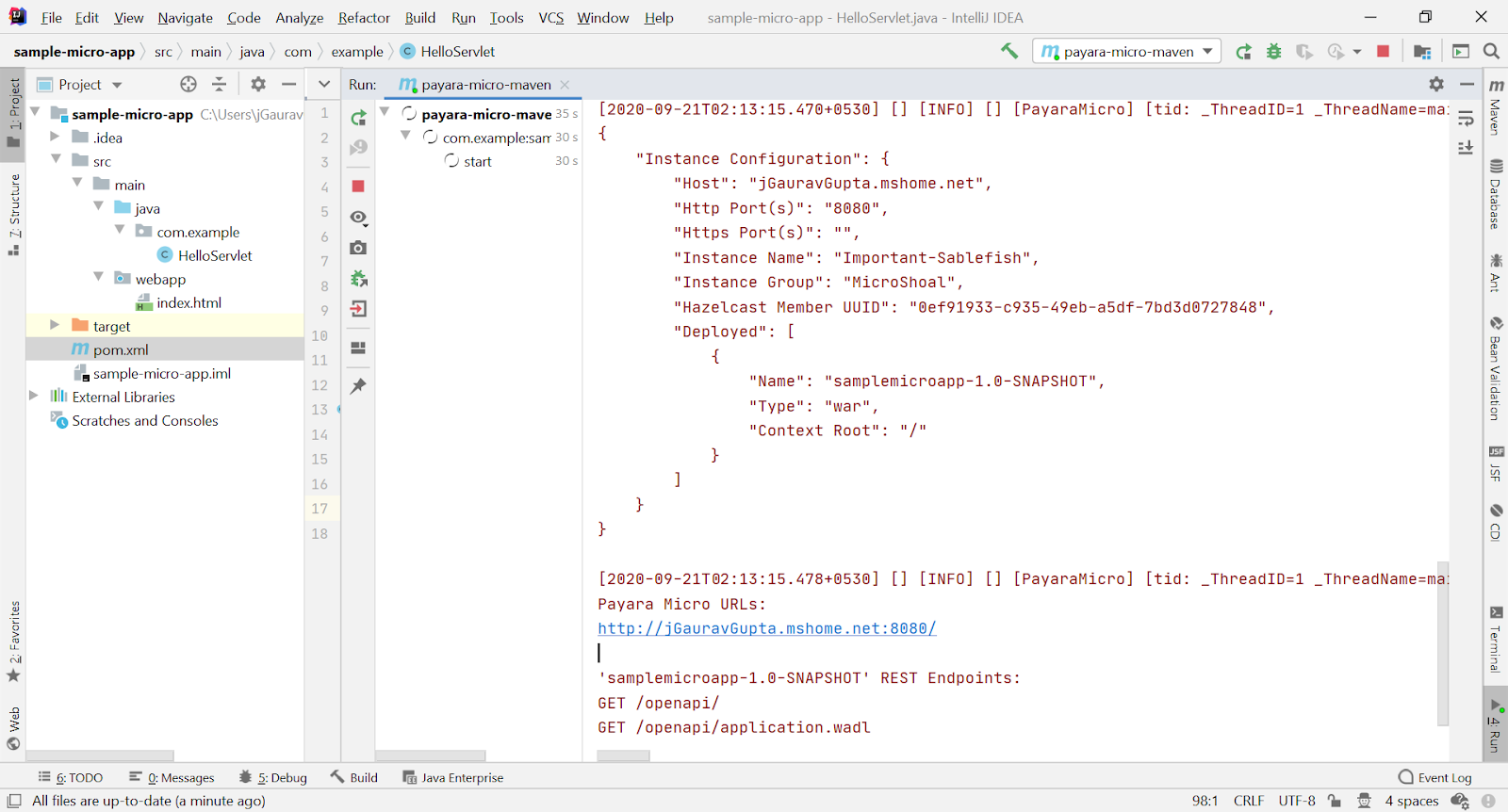The image size is (1508, 812).
Task: Open the Refactor menu
Action: click(x=364, y=18)
